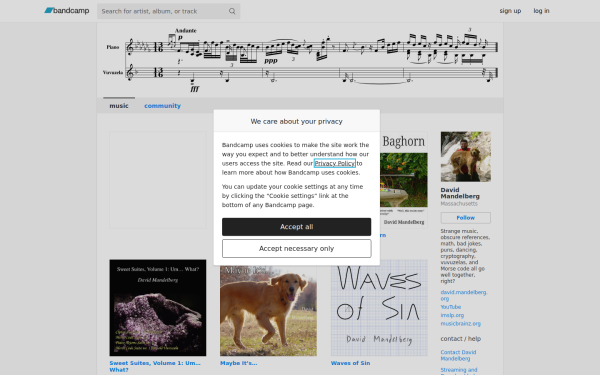Open the Baghorn album cover
Viewport: 600px width, 375px height.
click(x=404, y=180)
